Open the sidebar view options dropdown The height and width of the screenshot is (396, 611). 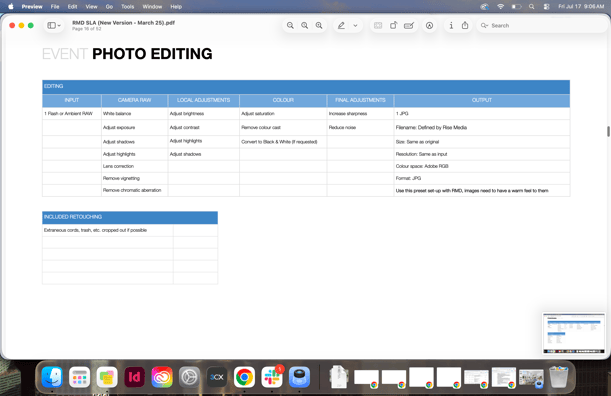coord(54,25)
